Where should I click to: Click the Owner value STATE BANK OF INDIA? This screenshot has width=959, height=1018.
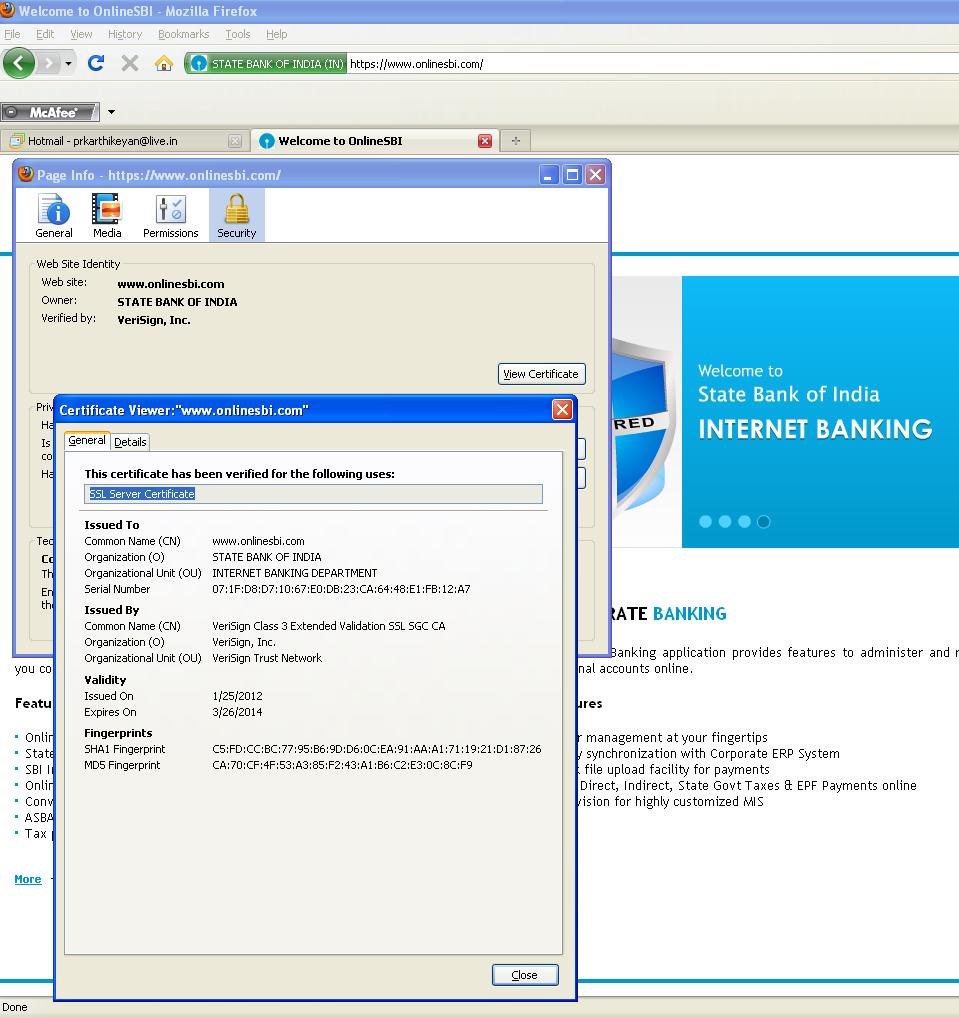tap(177, 302)
